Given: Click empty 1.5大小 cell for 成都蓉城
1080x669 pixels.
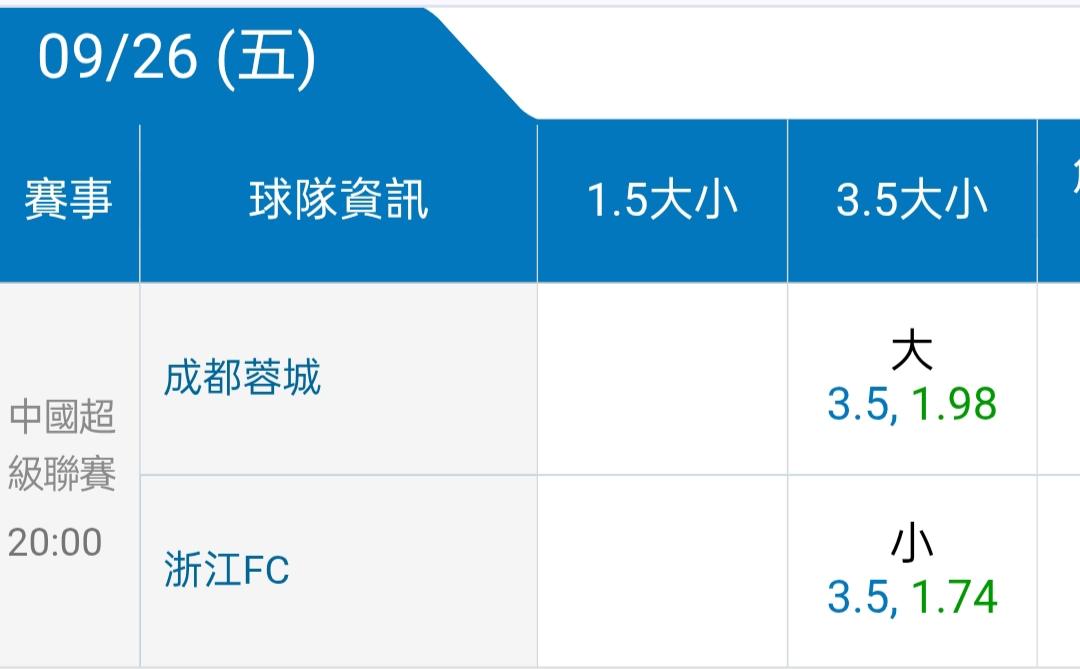Looking at the screenshot, I should click(x=662, y=379).
